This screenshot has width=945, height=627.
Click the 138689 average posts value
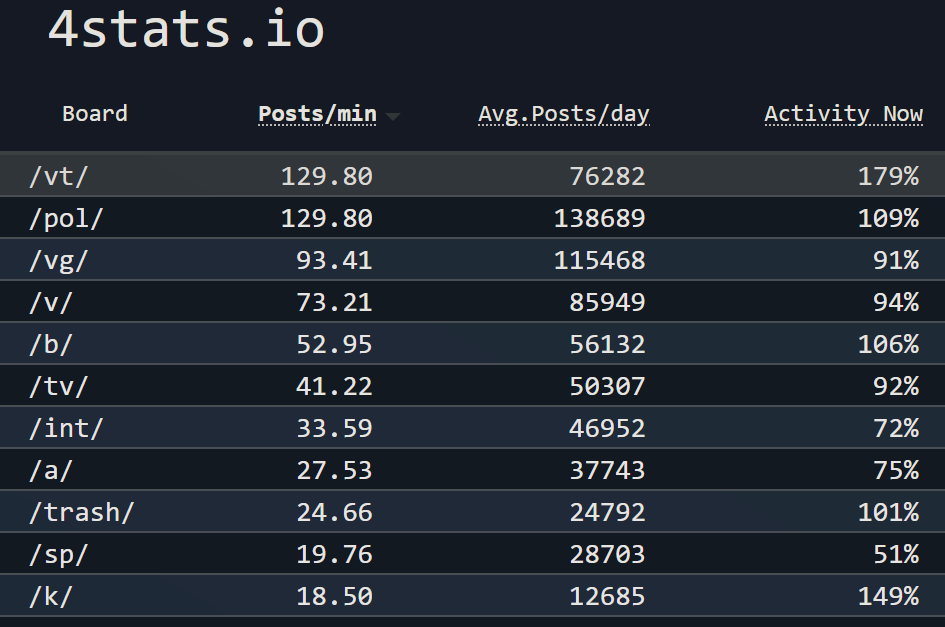pyautogui.click(x=600, y=218)
